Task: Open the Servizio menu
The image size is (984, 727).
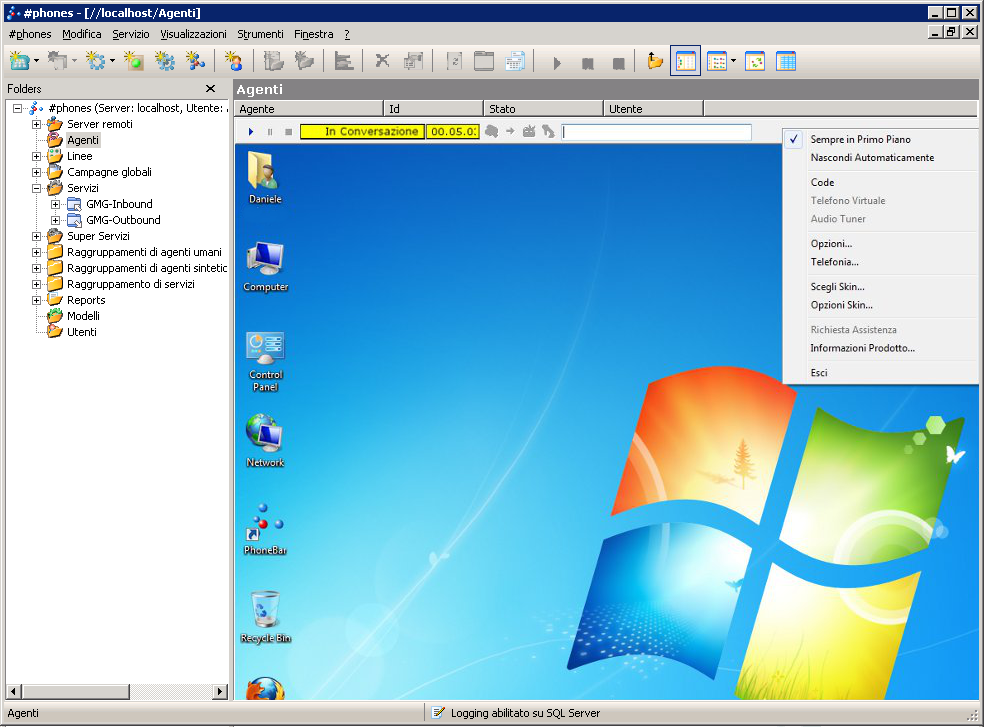Action: (x=131, y=34)
